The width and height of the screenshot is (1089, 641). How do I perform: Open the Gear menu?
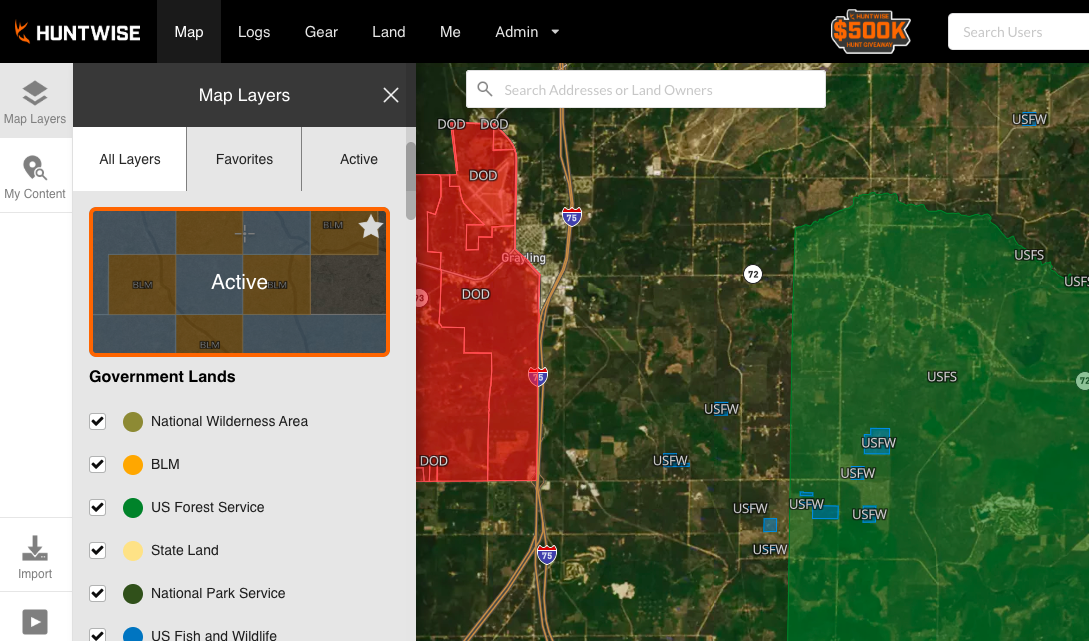[x=321, y=32]
